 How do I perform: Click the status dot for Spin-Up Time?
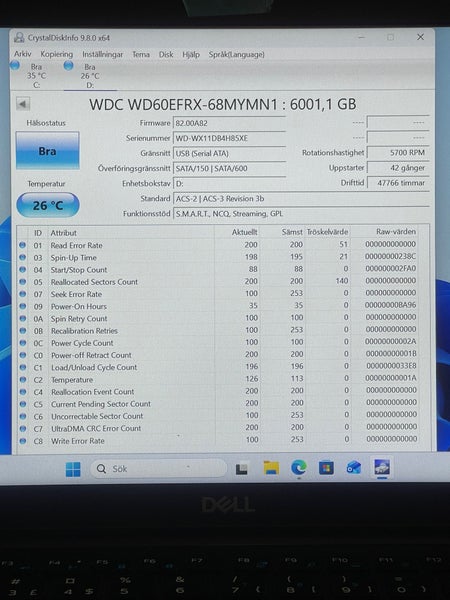23,257
